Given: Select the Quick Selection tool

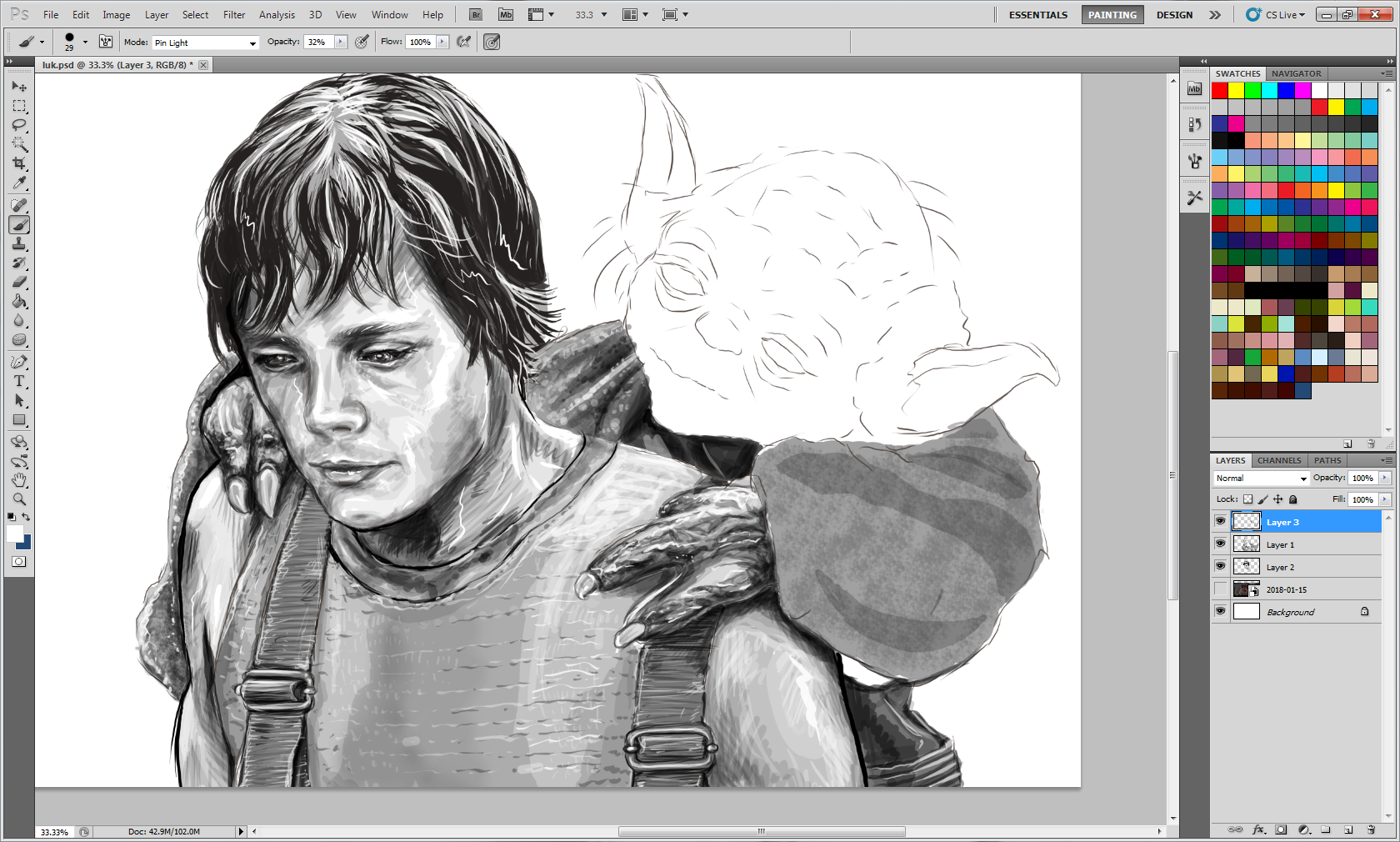Looking at the screenshot, I should point(19,144).
